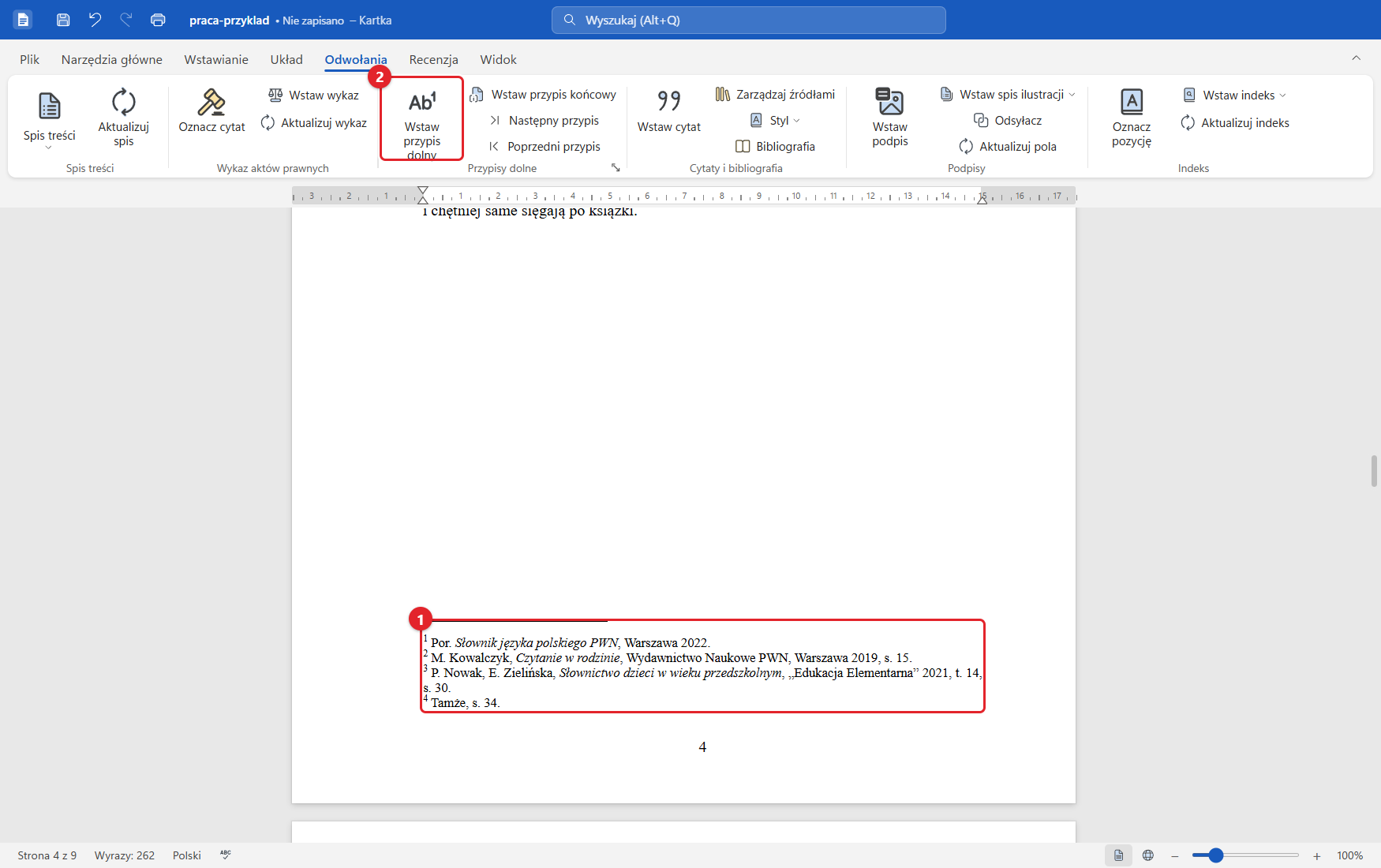Open the Plik tab

tap(30, 59)
